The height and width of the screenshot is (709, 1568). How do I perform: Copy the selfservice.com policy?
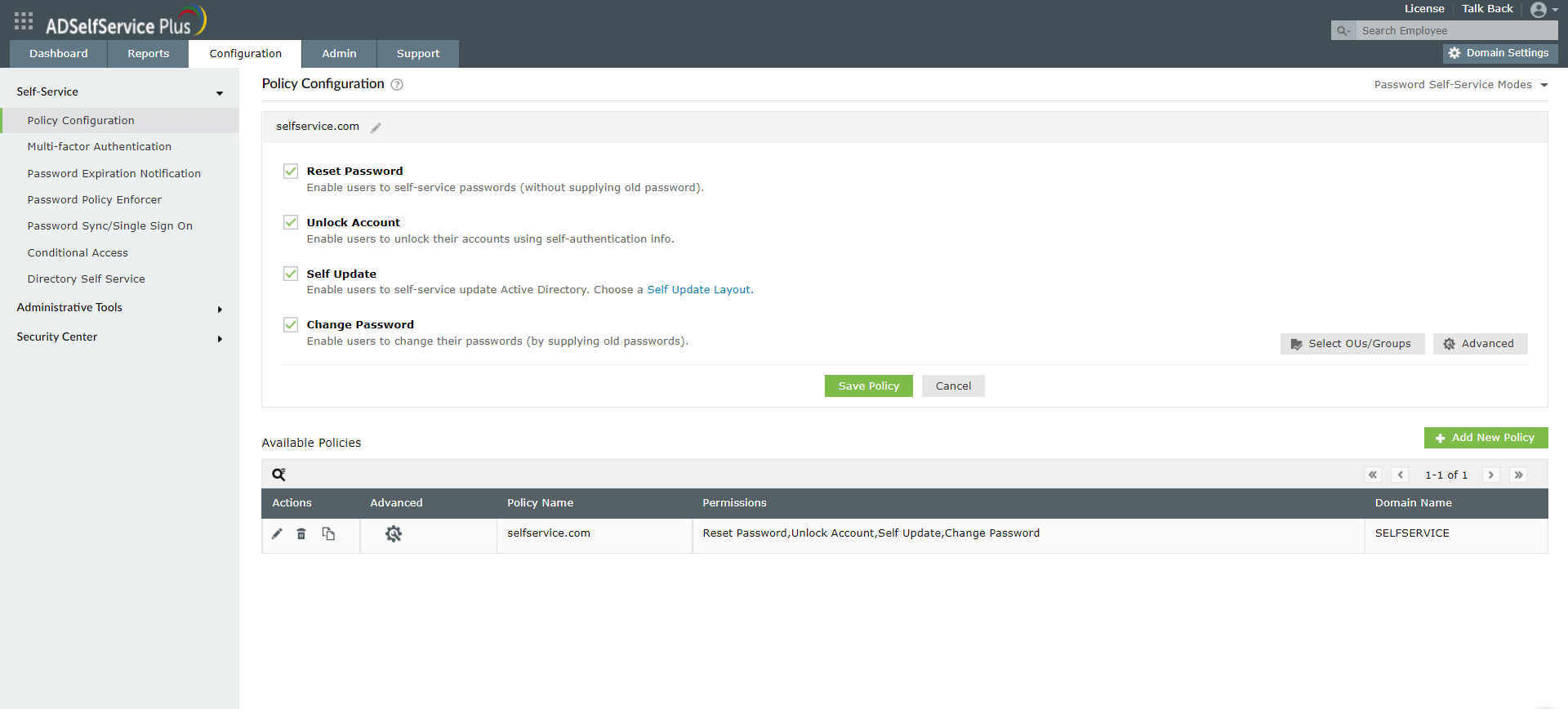coord(328,533)
